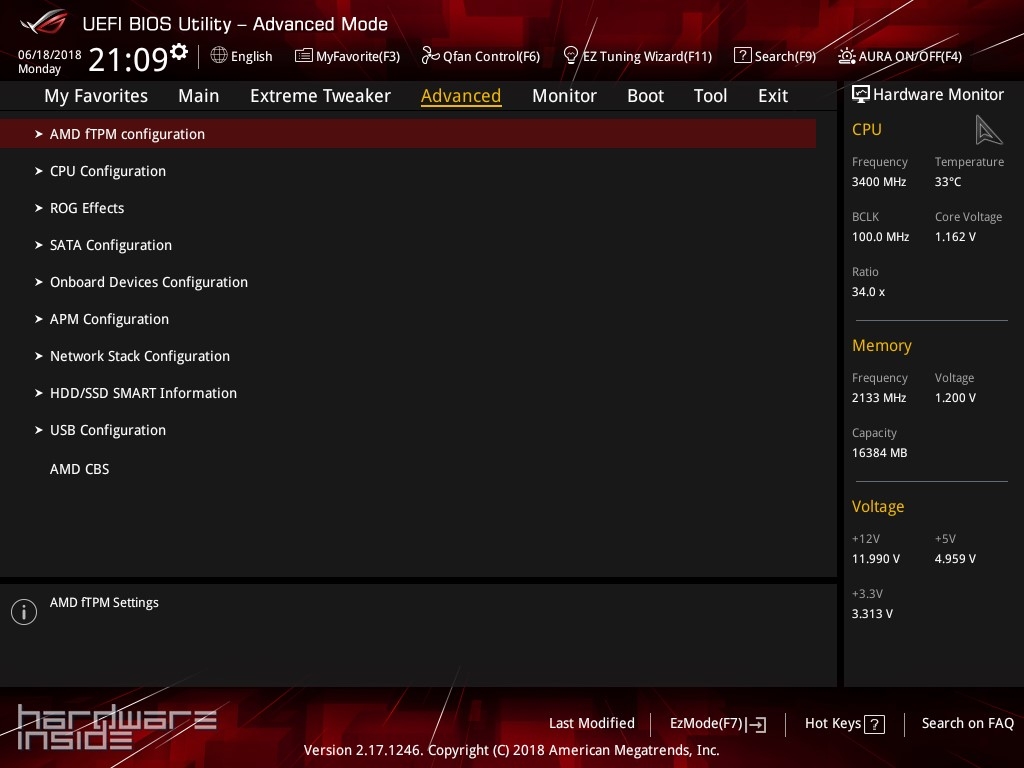Expand SATA Configuration arrow
This screenshot has height=768, width=1024.
(39, 245)
